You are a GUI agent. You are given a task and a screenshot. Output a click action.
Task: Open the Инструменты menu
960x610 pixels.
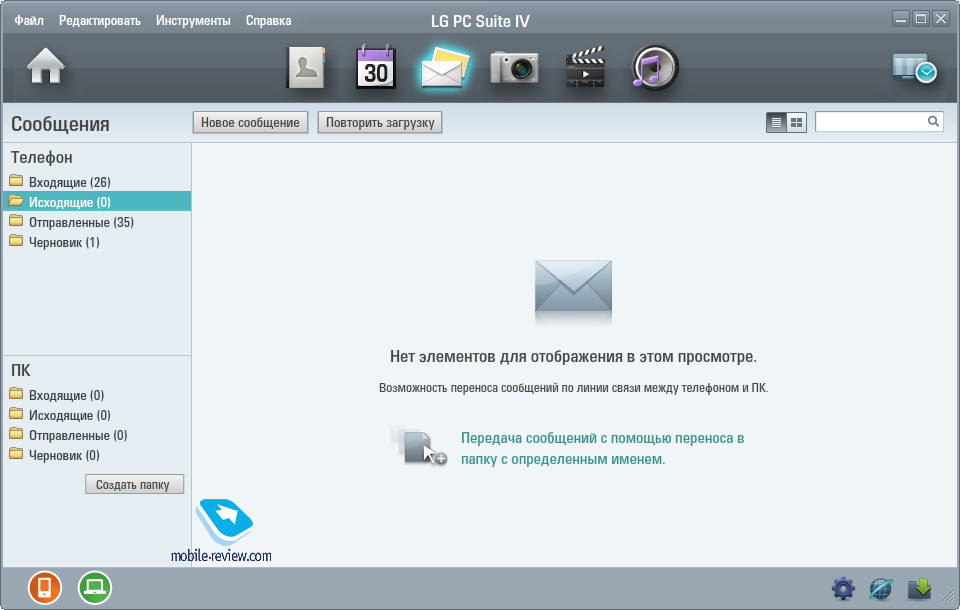click(193, 20)
